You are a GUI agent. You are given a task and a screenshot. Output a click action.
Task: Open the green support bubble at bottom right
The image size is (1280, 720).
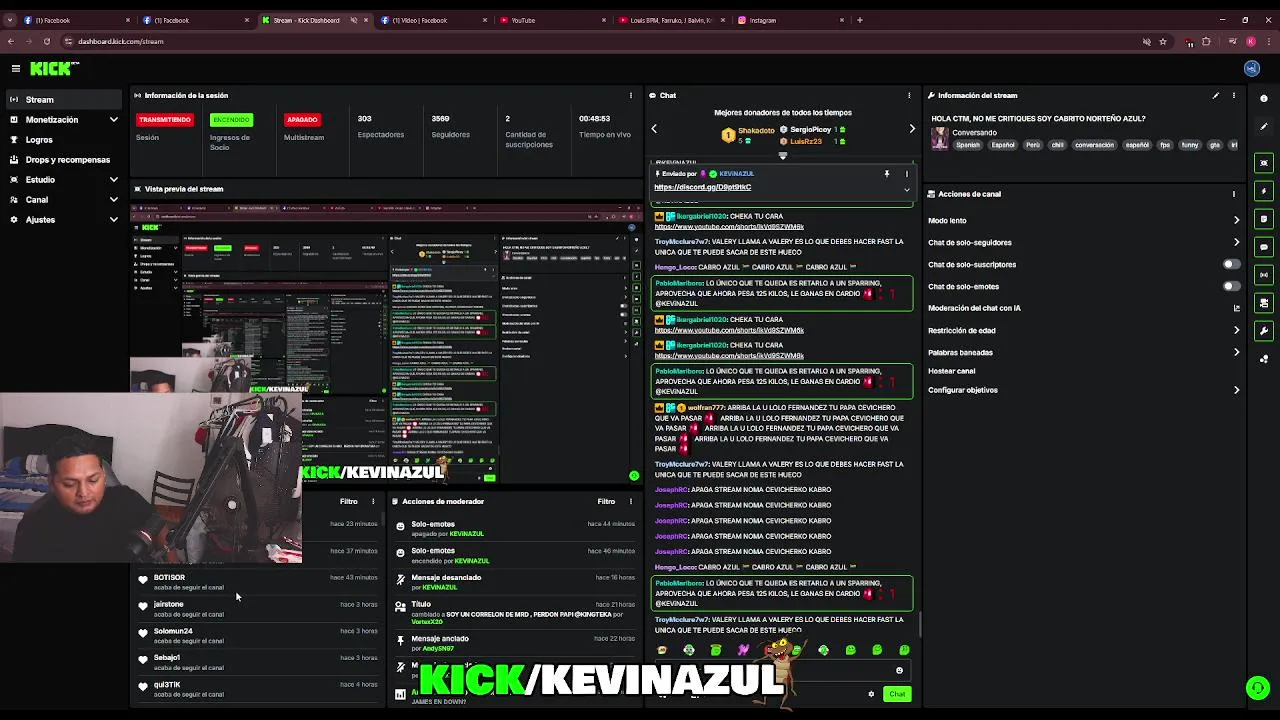coord(1257,688)
